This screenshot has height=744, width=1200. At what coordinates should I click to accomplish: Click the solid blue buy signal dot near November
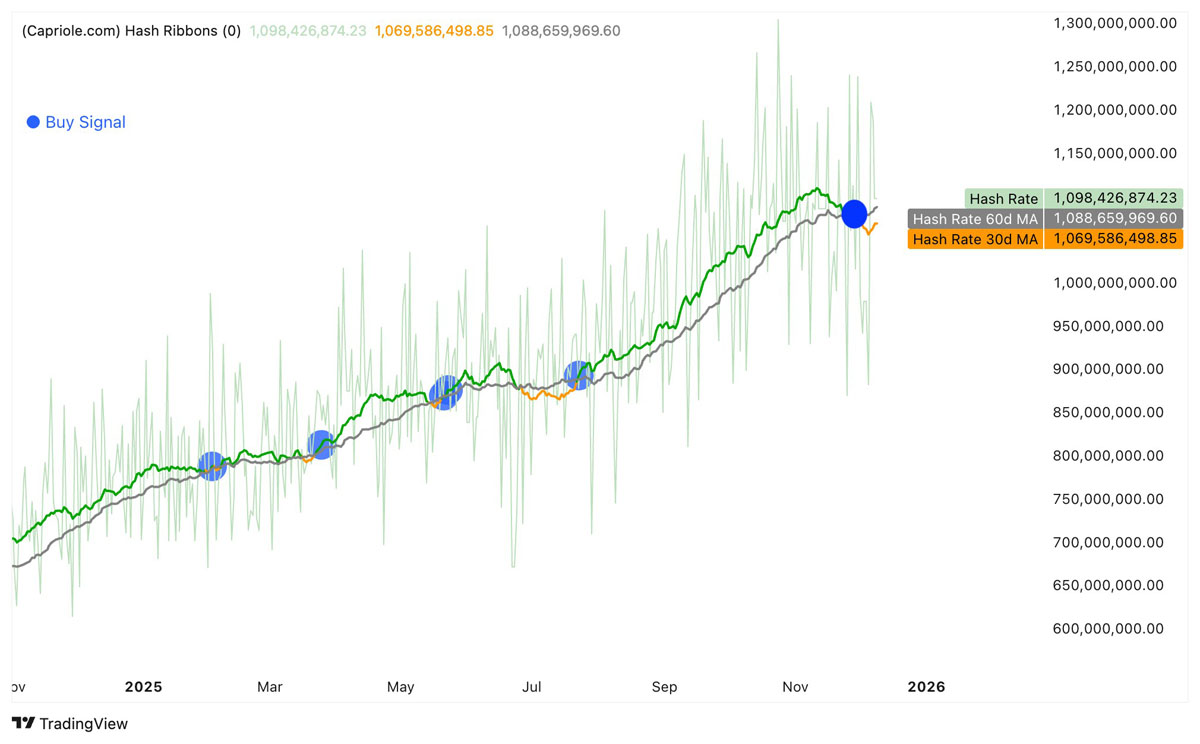(x=853, y=214)
